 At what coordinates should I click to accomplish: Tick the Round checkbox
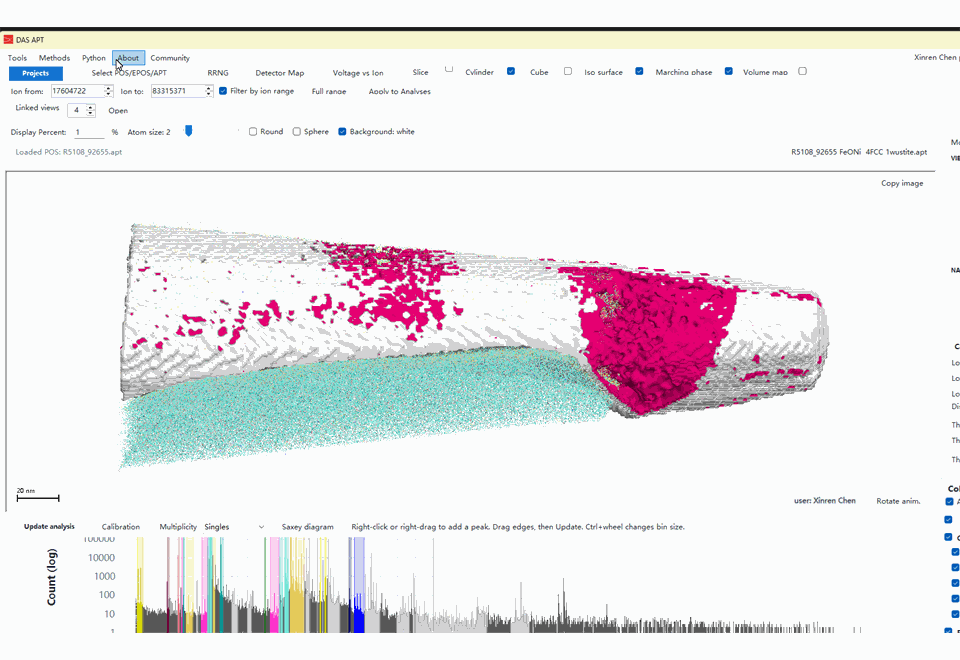253,132
